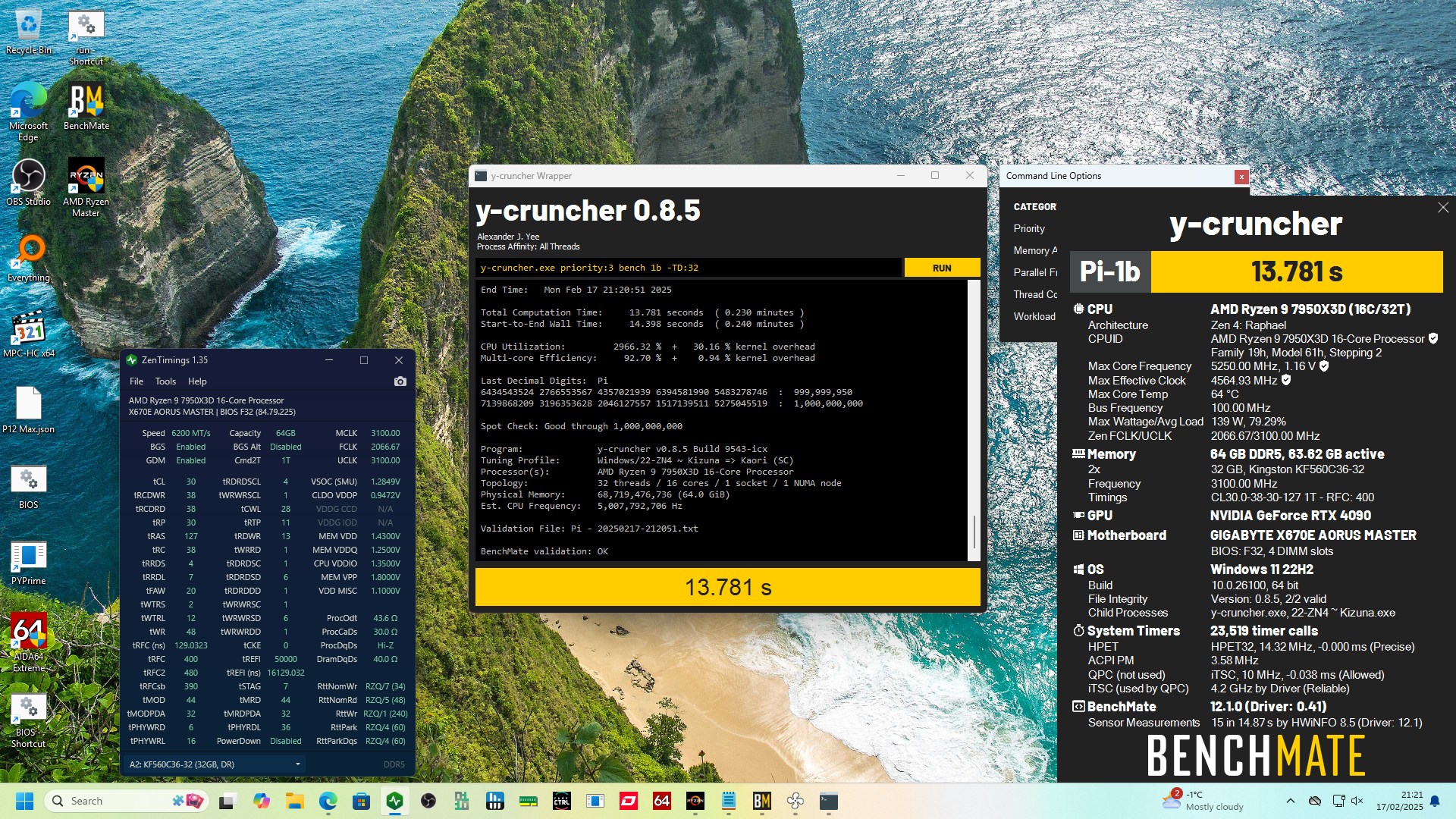Select the Memory category in Command Line Options
This screenshot has height=819, width=1456.
click(x=1034, y=250)
